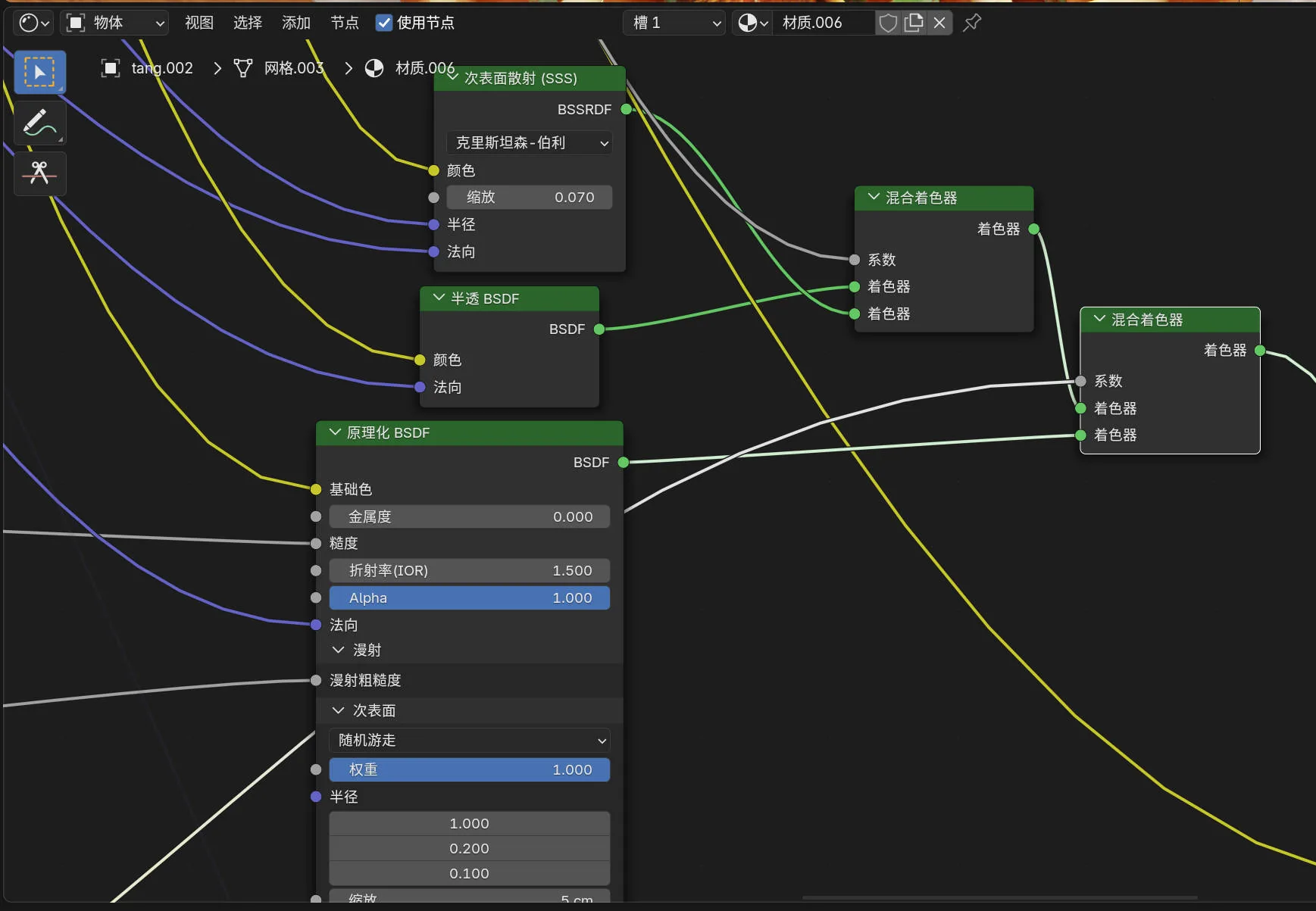The height and width of the screenshot is (911, 1316).
Task: Open the 添加 menu
Action: (x=296, y=23)
